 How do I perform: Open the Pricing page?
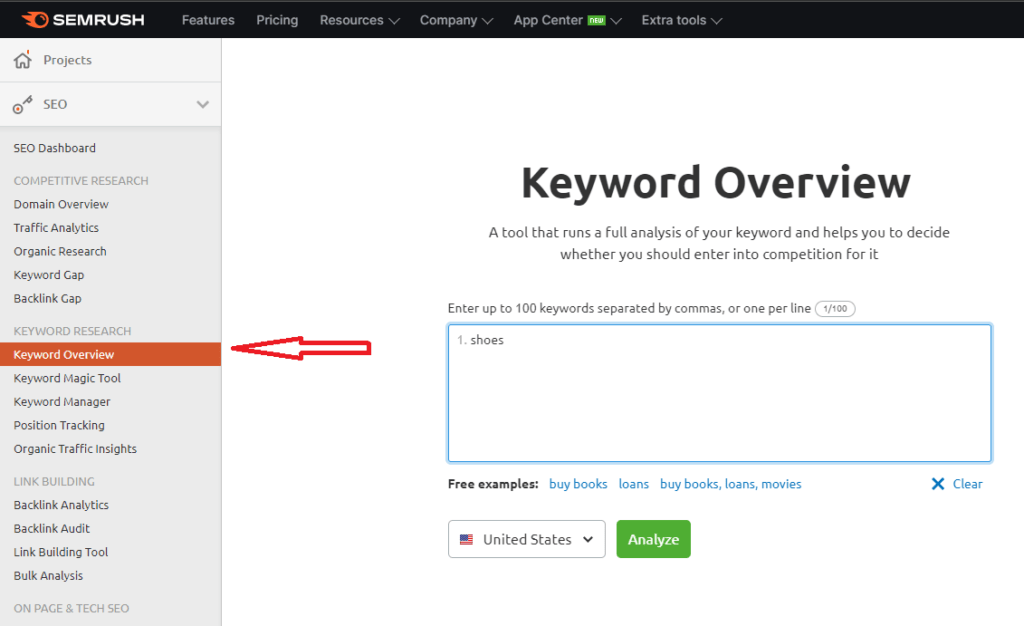pyautogui.click(x=277, y=20)
